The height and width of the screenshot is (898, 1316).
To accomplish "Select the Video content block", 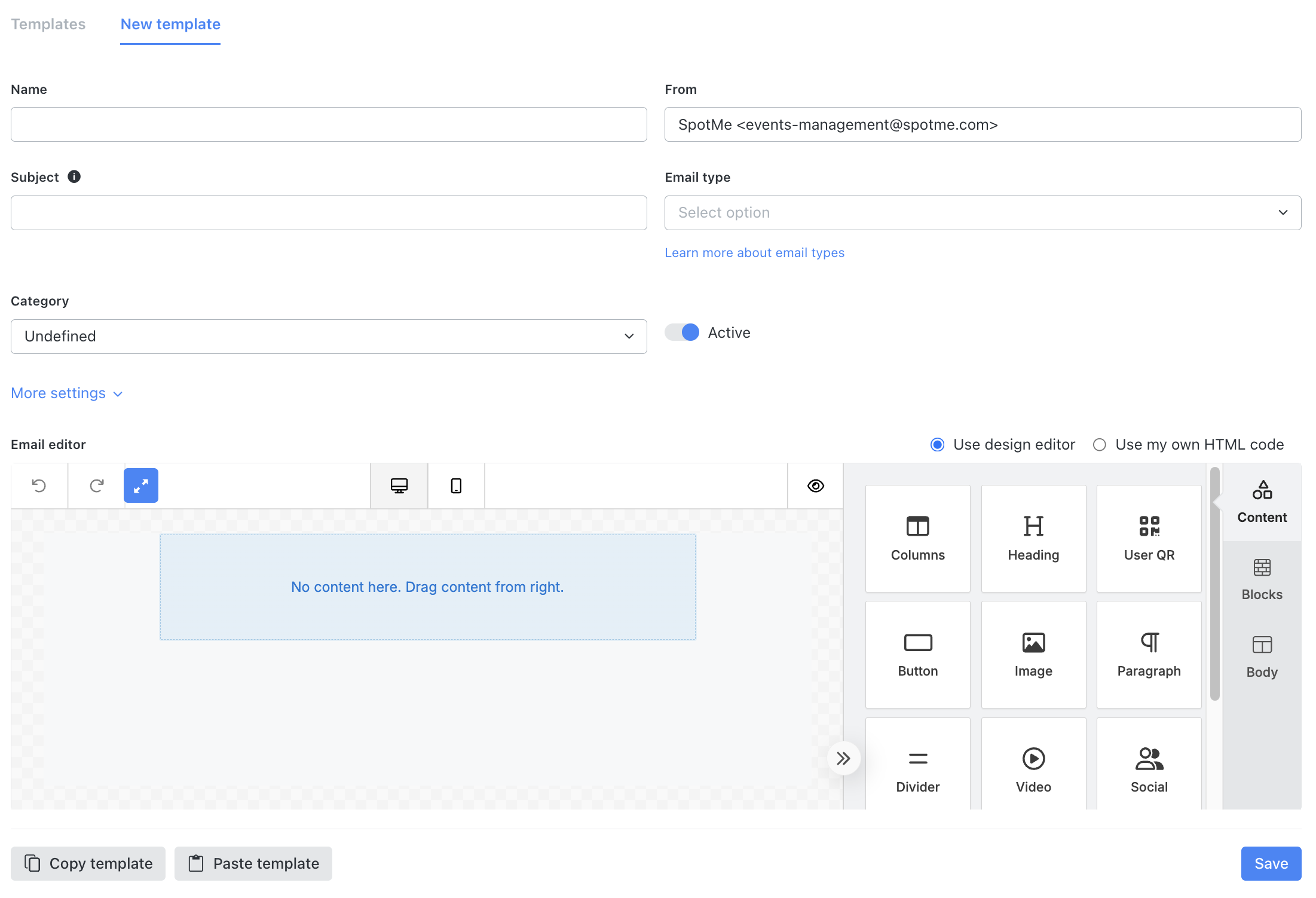I will pos(1033,764).
